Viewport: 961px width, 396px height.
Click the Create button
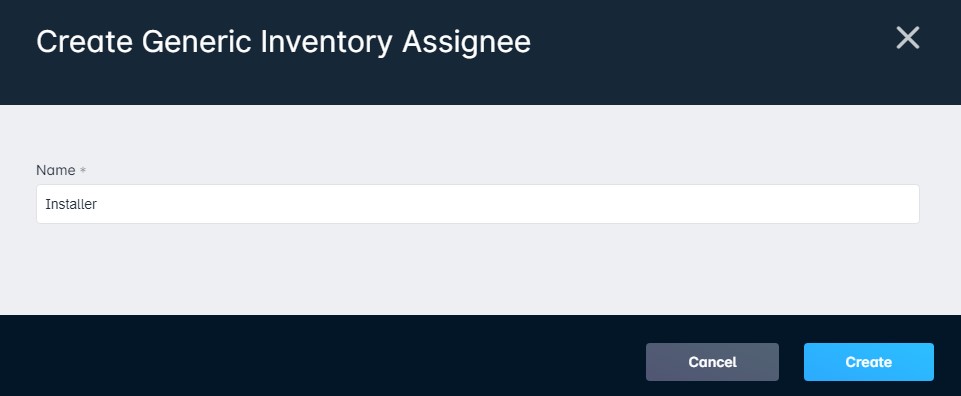click(x=868, y=362)
